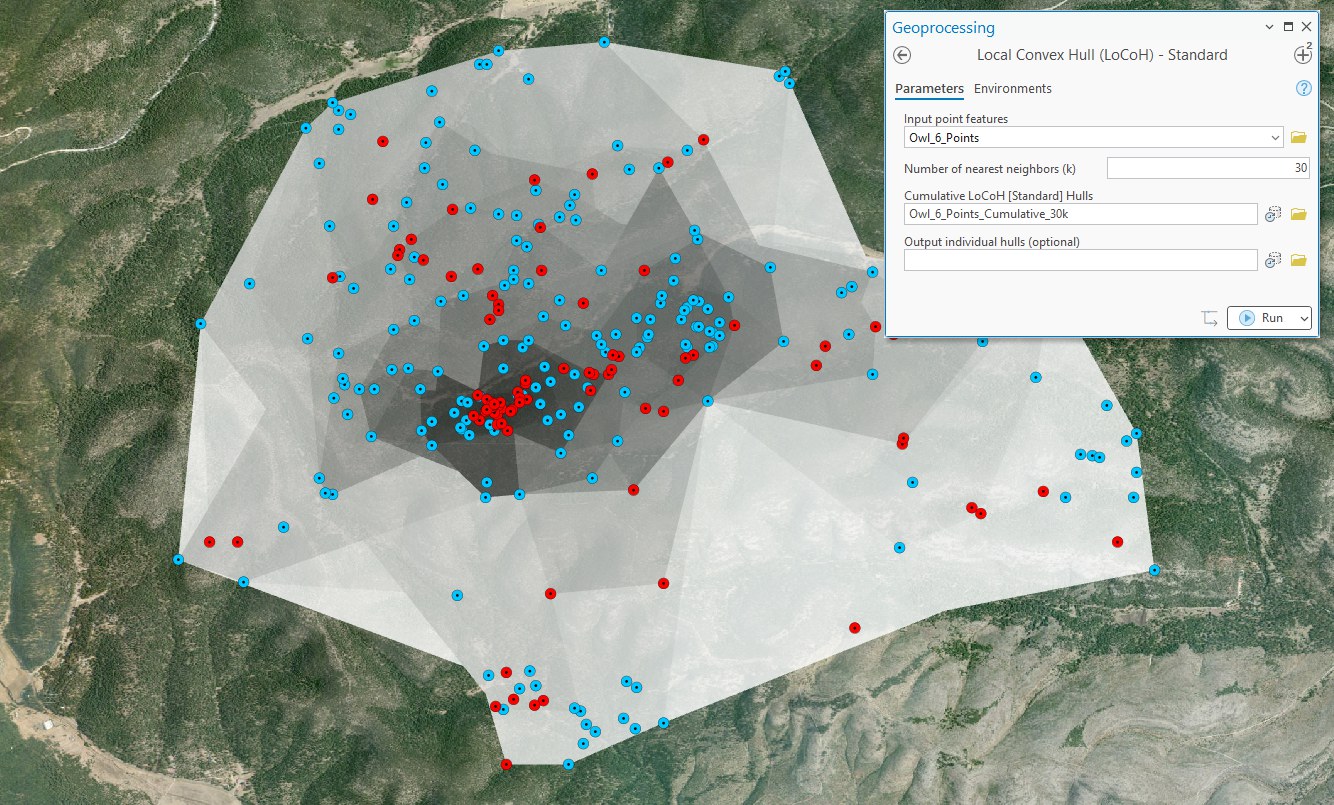Image resolution: width=1334 pixels, height=805 pixels.
Task: Click the 'Input point features' label
Action: coord(956,119)
